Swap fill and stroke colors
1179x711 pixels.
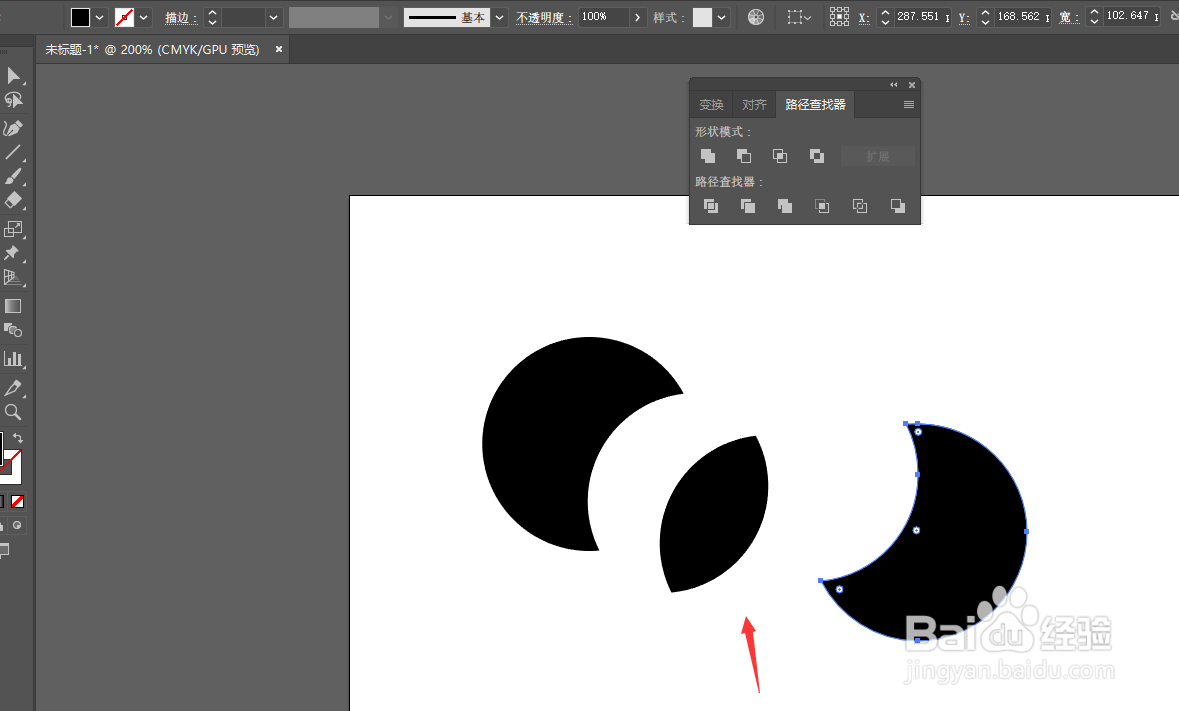tap(18, 438)
